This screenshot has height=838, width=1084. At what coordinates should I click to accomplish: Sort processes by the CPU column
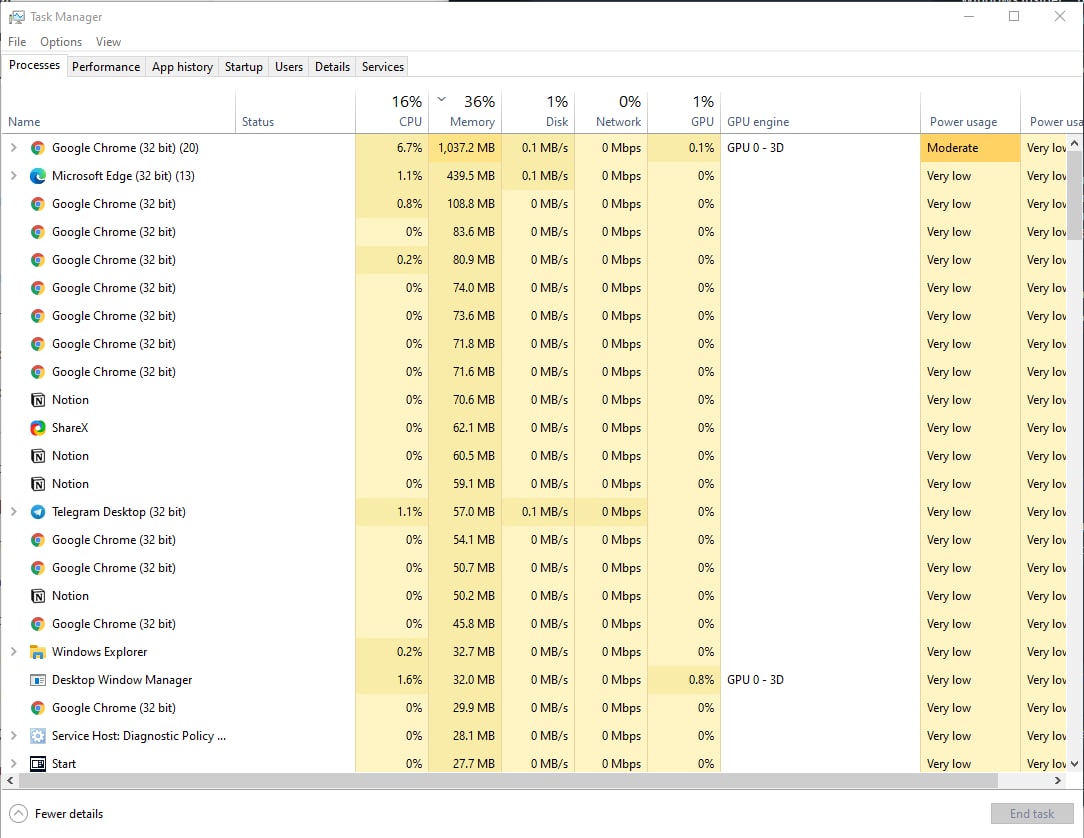pyautogui.click(x=392, y=113)
